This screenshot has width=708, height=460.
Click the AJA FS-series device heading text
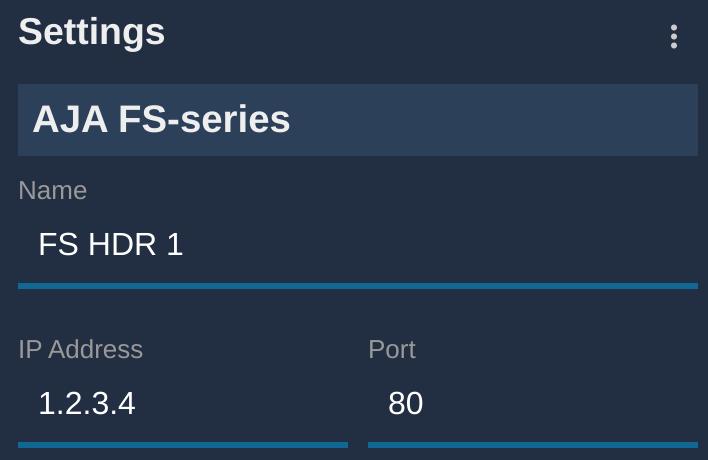(161, 120)
